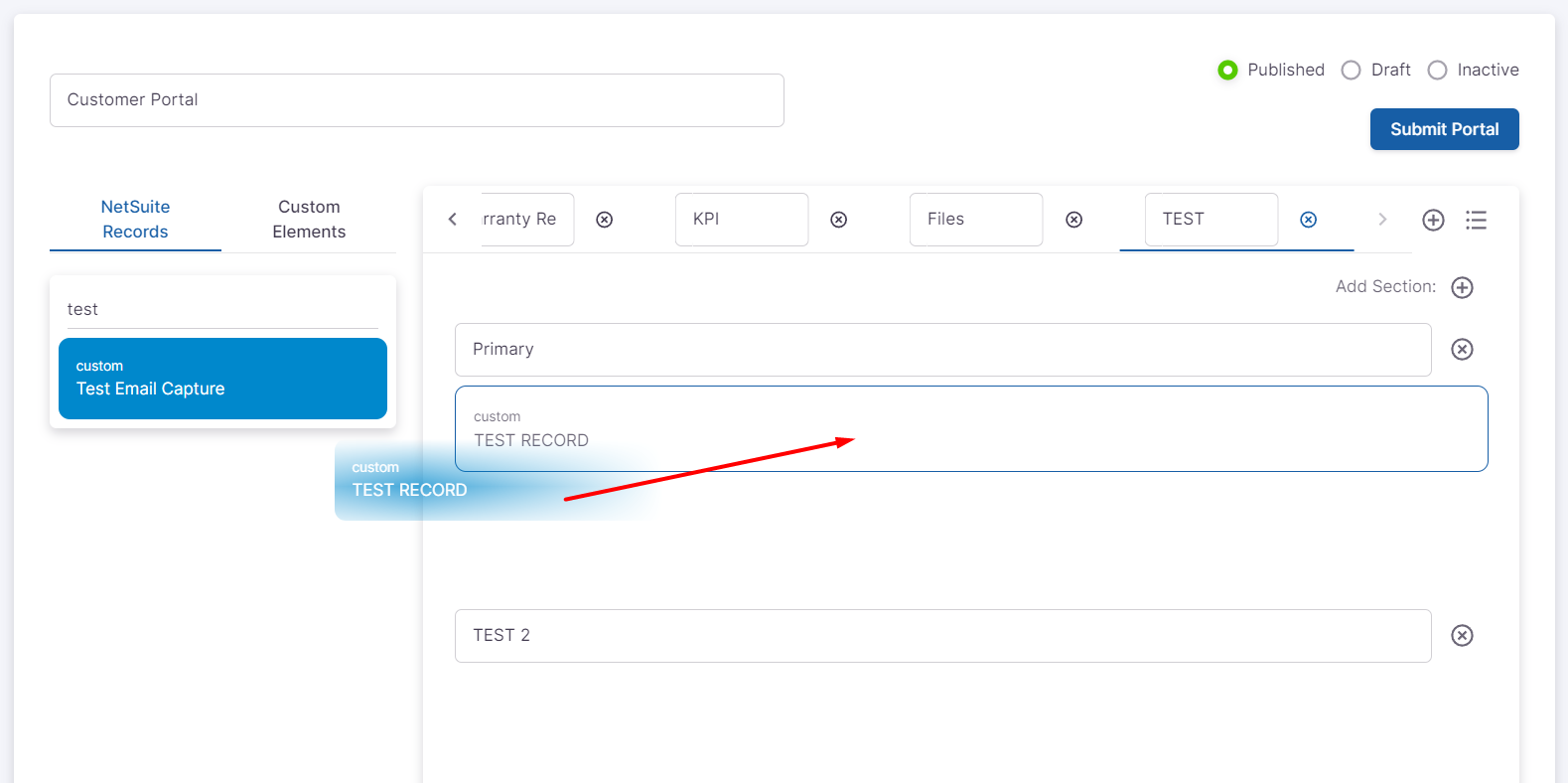Image resolution: width=1568 pixels, height=783 pixels.
Task: Set portal status to Draft
Action: (x=1351, y=70)
